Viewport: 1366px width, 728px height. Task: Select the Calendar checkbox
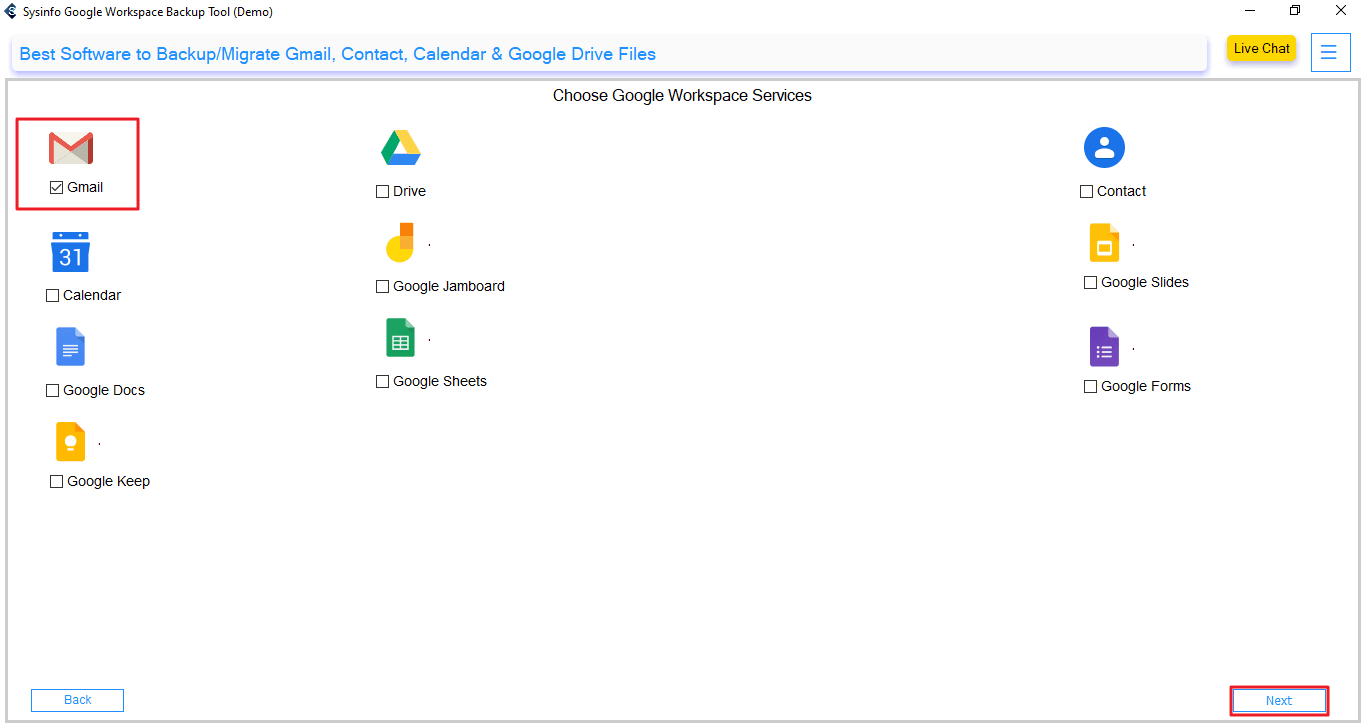point(53,296)
